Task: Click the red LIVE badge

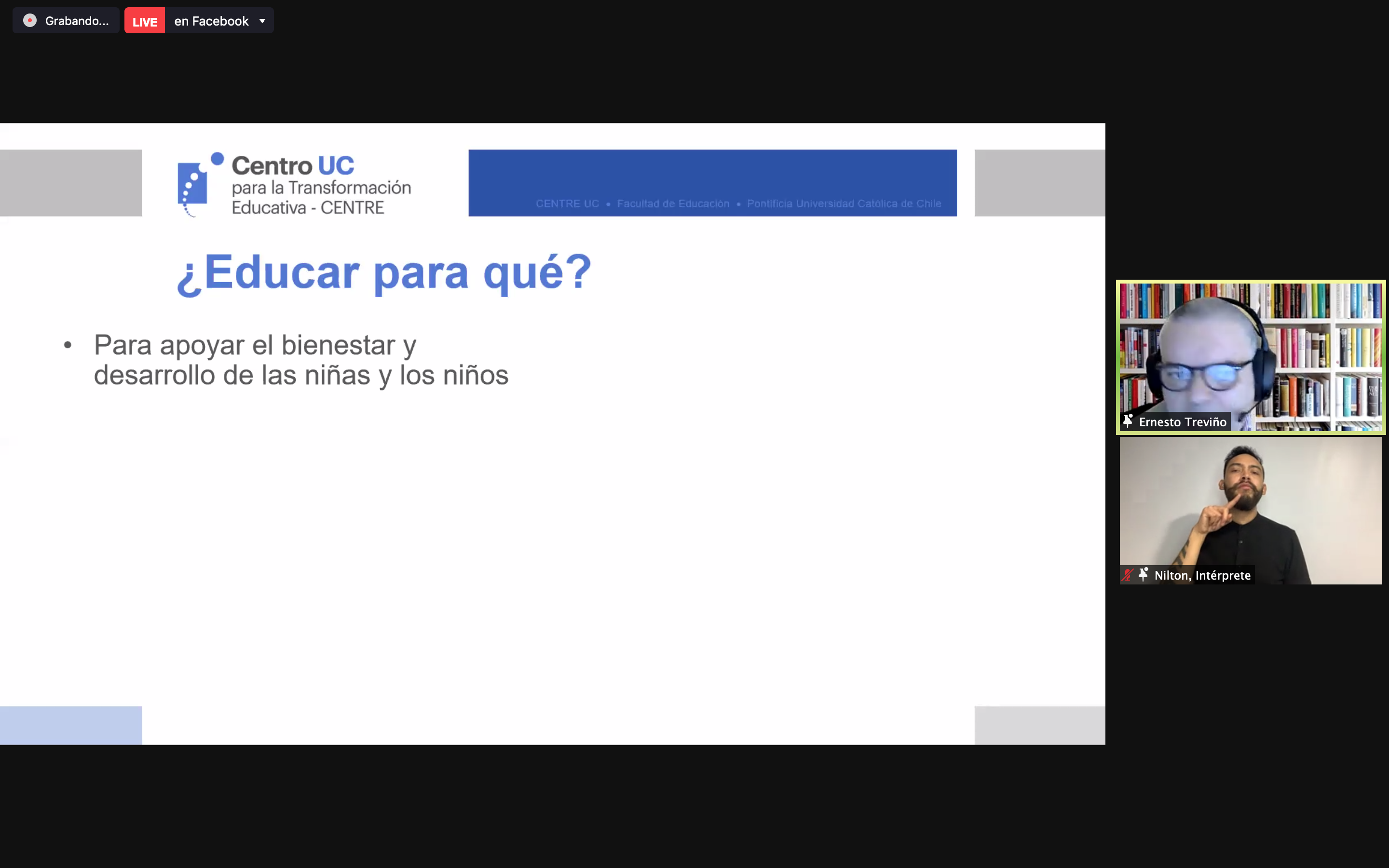Action: tap(145, 21)
